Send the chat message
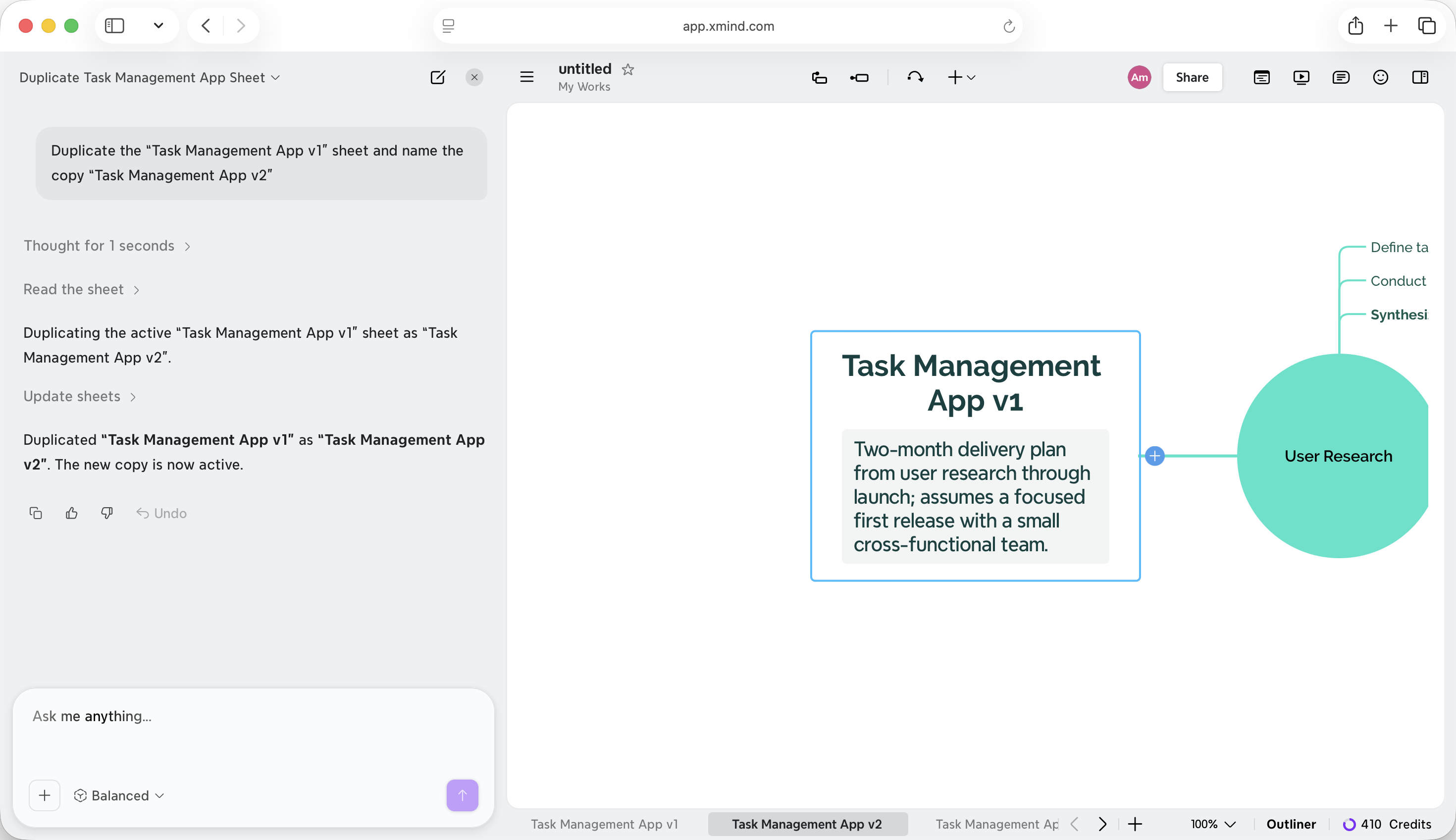Image resolution: width=1456 pixels, height=840 pixels. pyautogui.click(x=462, y=795)
